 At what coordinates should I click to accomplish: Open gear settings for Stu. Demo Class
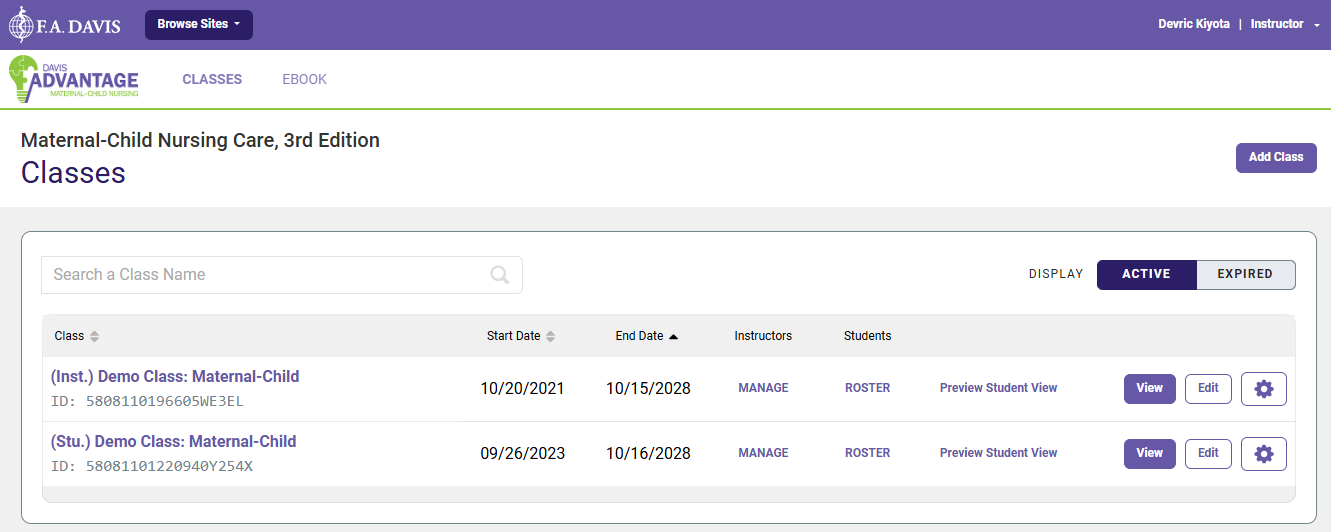pyautogui.click(x=1263, y=454)
